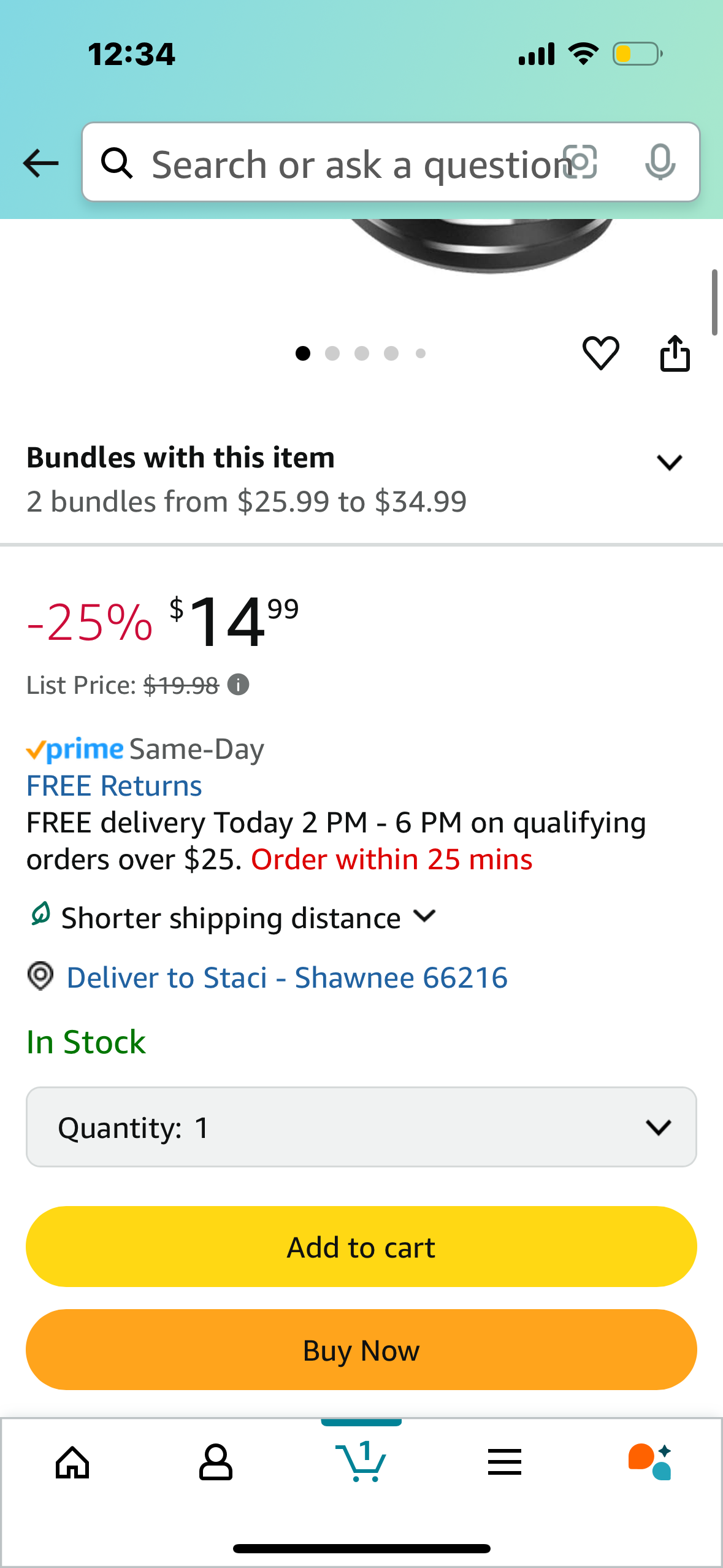Open the shopping cart tab
The image size is (723, 1568).
pos(361,1461)
